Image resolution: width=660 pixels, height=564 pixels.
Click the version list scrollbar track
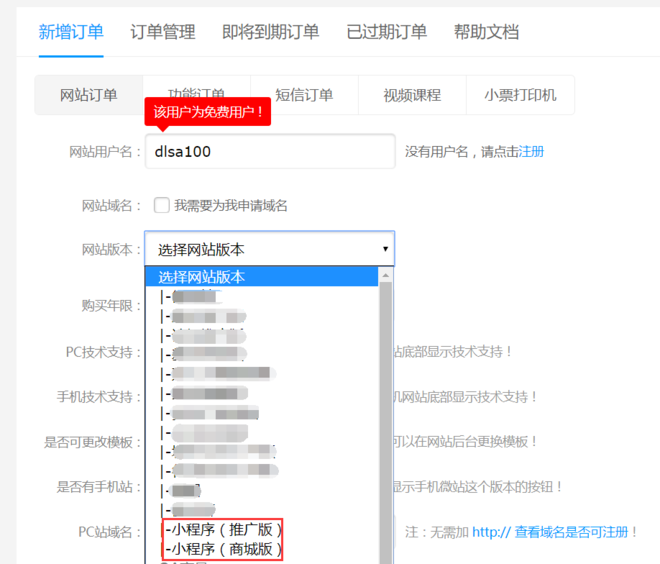point(386,420)
